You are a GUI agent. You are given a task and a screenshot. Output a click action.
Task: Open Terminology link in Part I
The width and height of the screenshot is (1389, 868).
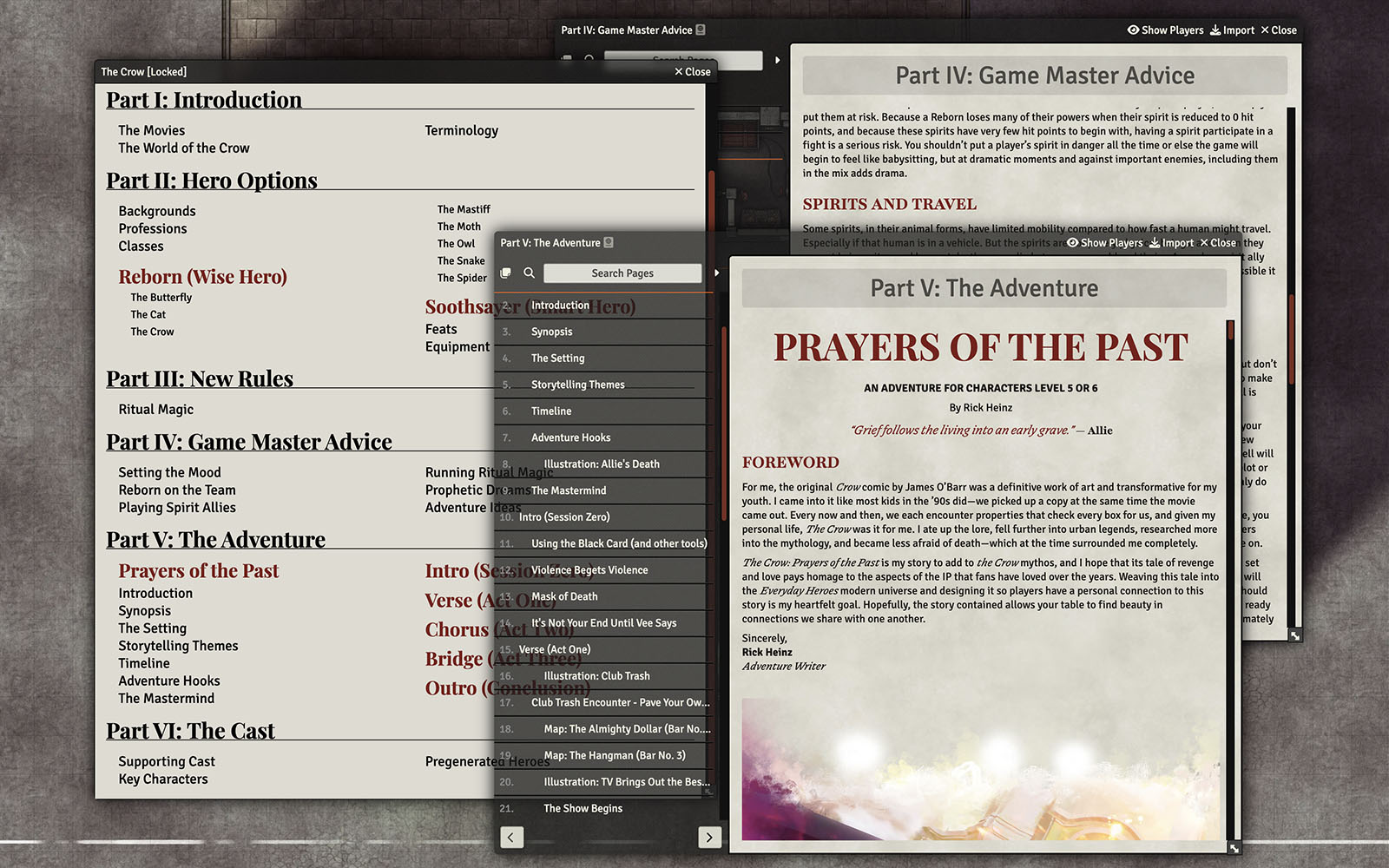click(462, 130)
